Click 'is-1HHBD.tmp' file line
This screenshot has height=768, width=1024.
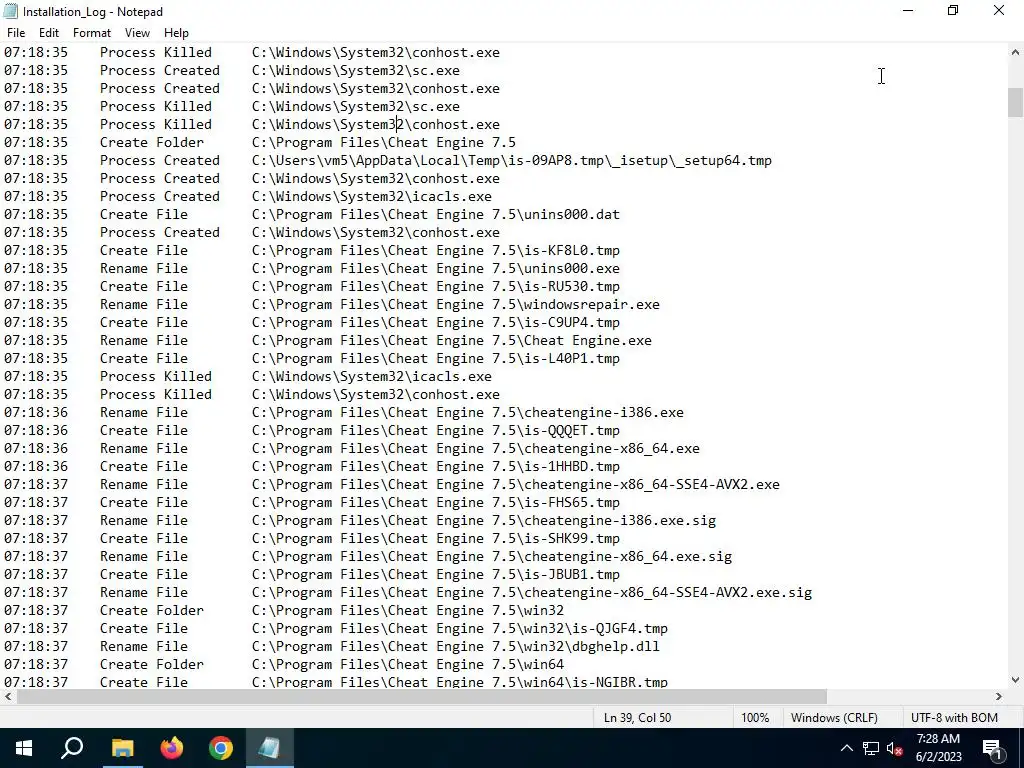click(312, 467)
